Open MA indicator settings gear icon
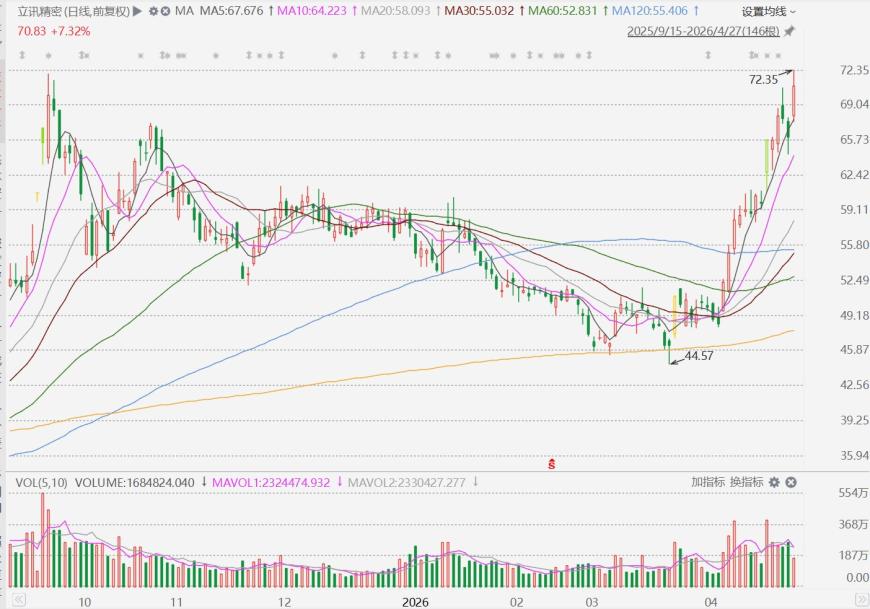This screenshot has width=870, height=609. 153,11
